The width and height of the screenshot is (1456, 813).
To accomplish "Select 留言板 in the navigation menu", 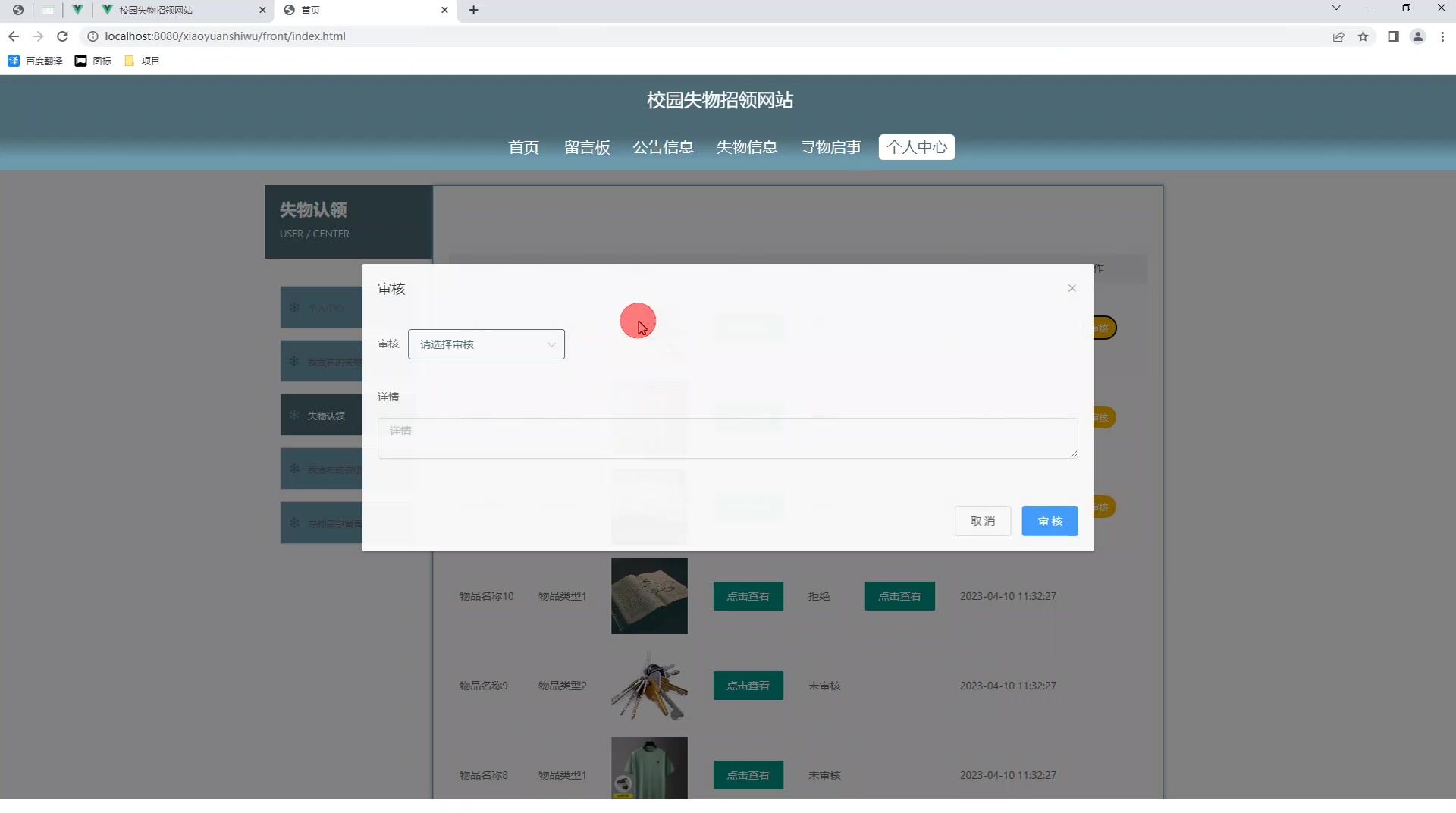I will pyautogui.click(x=588, y=147).
